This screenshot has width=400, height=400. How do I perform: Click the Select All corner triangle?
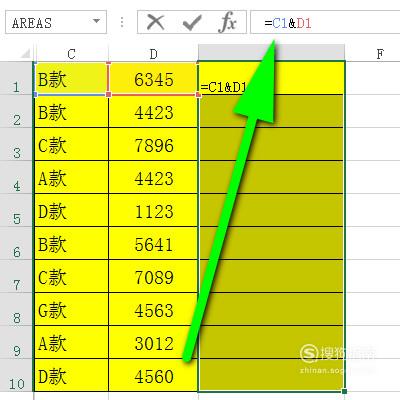coord(26,53)
